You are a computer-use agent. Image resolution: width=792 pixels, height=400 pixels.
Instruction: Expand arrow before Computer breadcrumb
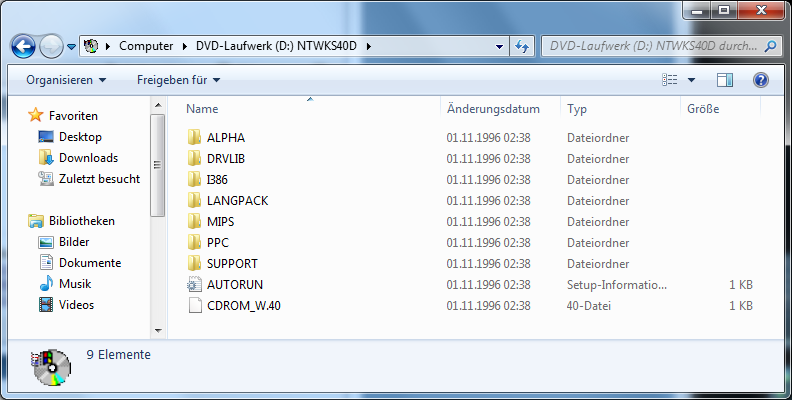(x=108, y=46)
